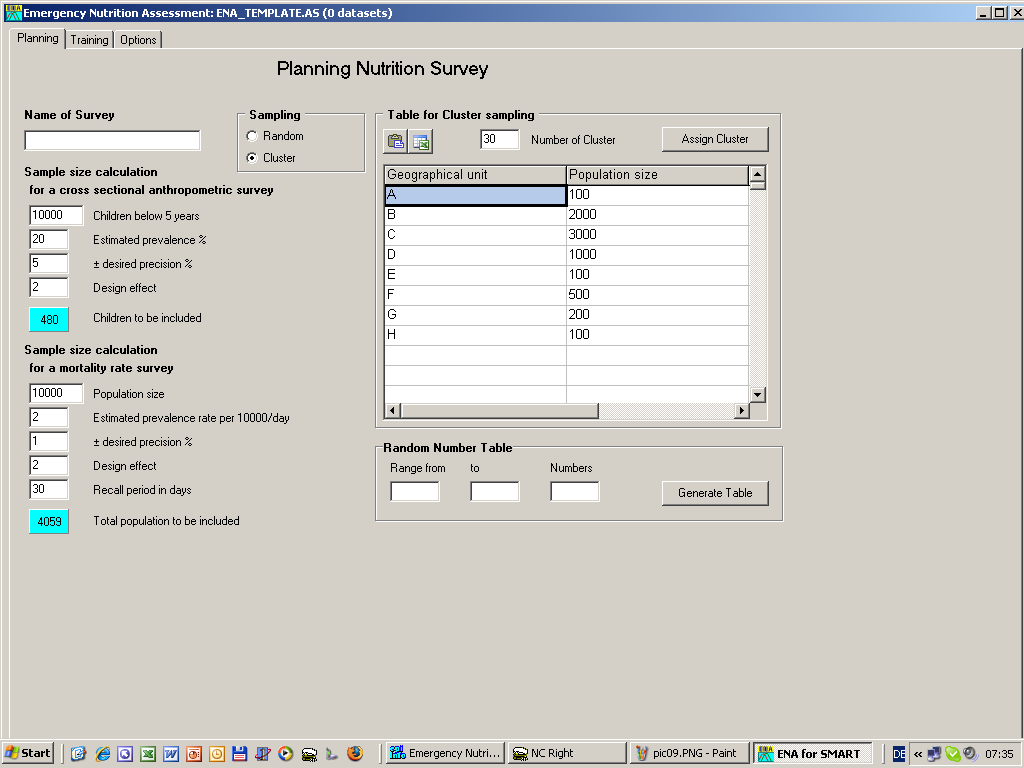Click the cyan Children to be included result box
This screenshot has width=1024, height=768.
[x=49, y=320]
